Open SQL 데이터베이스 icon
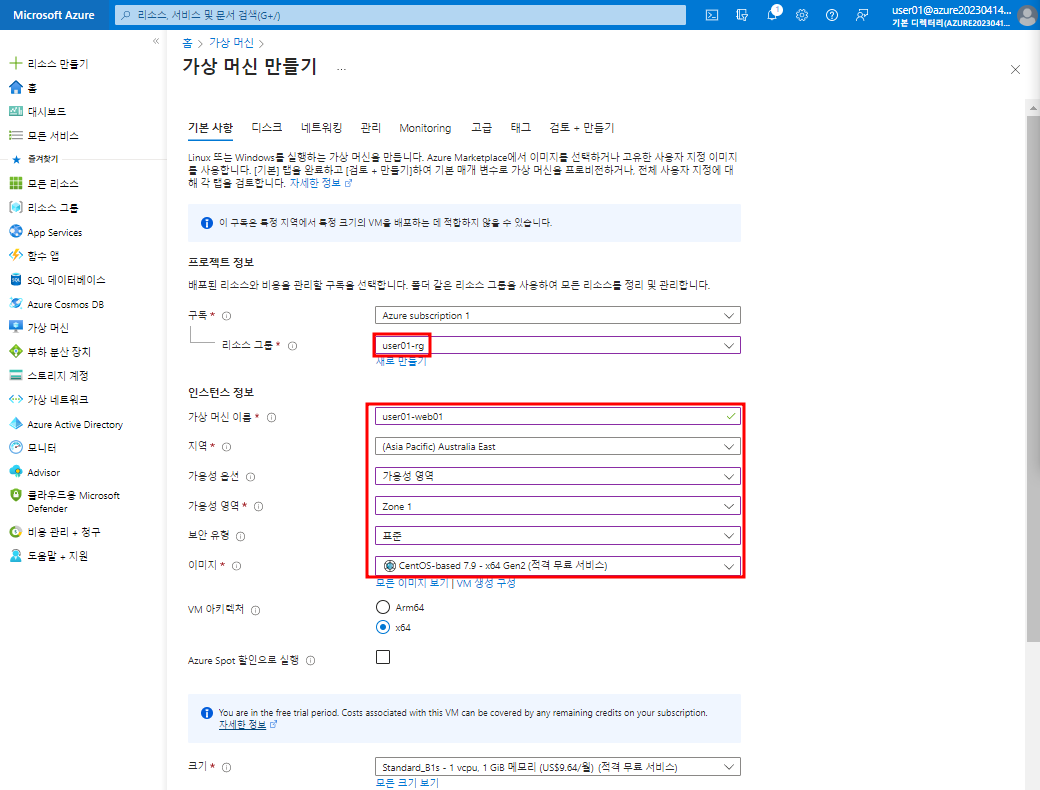The width and height of the screenshot is (1040, 790). (x=15, y=279)
